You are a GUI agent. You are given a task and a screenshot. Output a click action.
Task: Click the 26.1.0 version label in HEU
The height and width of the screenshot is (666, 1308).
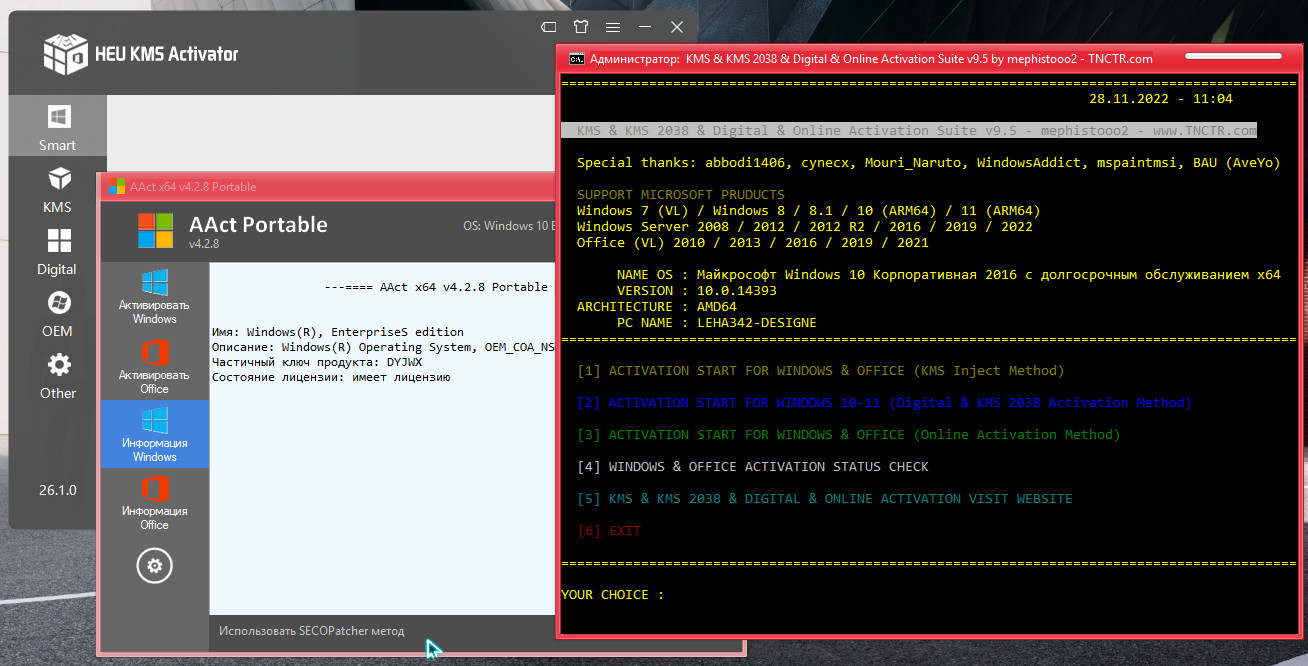(x=57, y=490)
